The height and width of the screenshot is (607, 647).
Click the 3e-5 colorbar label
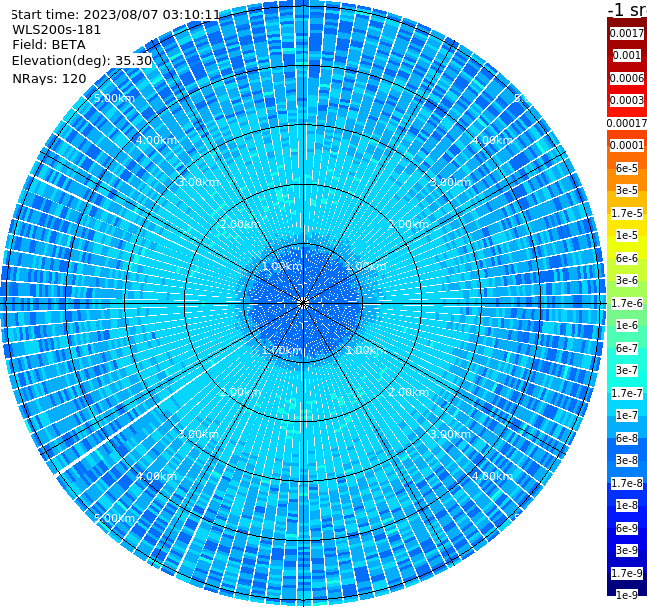627,190
